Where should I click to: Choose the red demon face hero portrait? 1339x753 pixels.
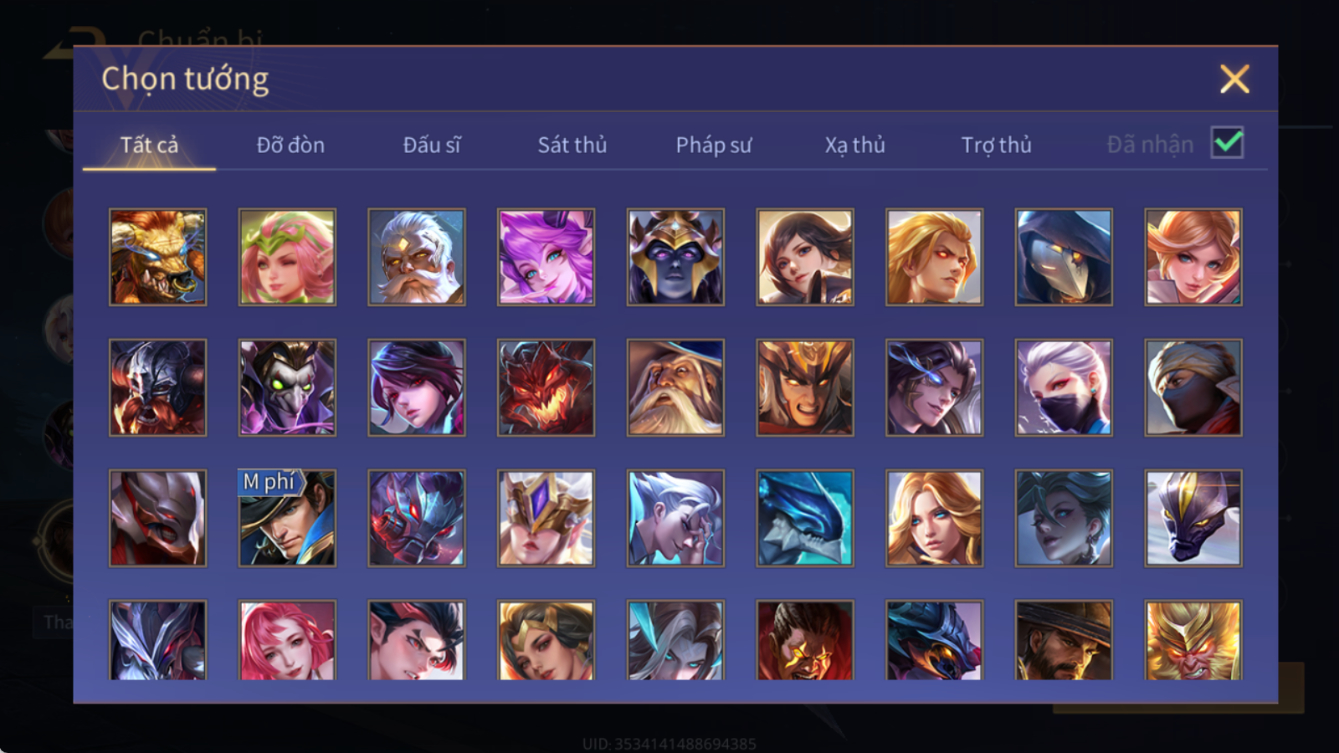click(x=546, y=388)
